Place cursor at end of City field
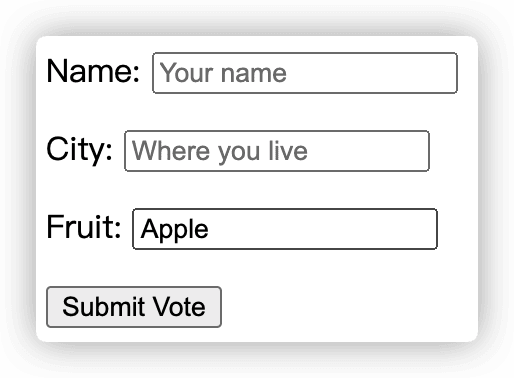This screenshot has width=514, height=378. pos(419,151)
